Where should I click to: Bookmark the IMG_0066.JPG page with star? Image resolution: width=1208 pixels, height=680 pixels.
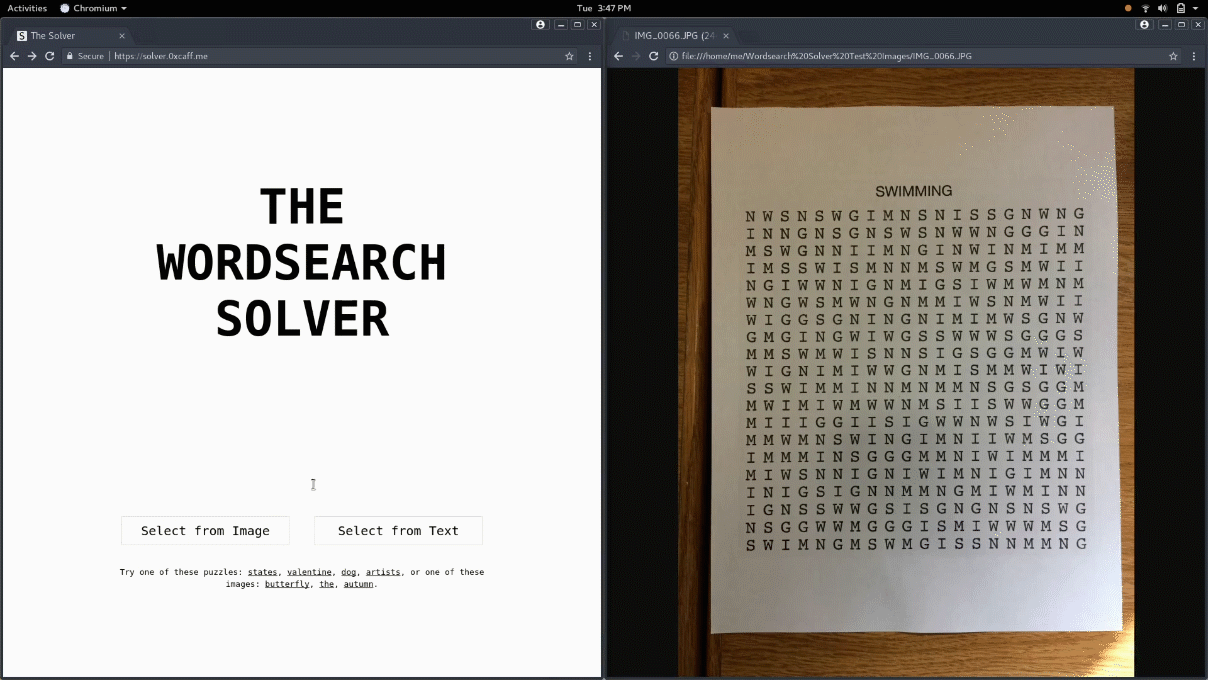(x=1173, y=56)
